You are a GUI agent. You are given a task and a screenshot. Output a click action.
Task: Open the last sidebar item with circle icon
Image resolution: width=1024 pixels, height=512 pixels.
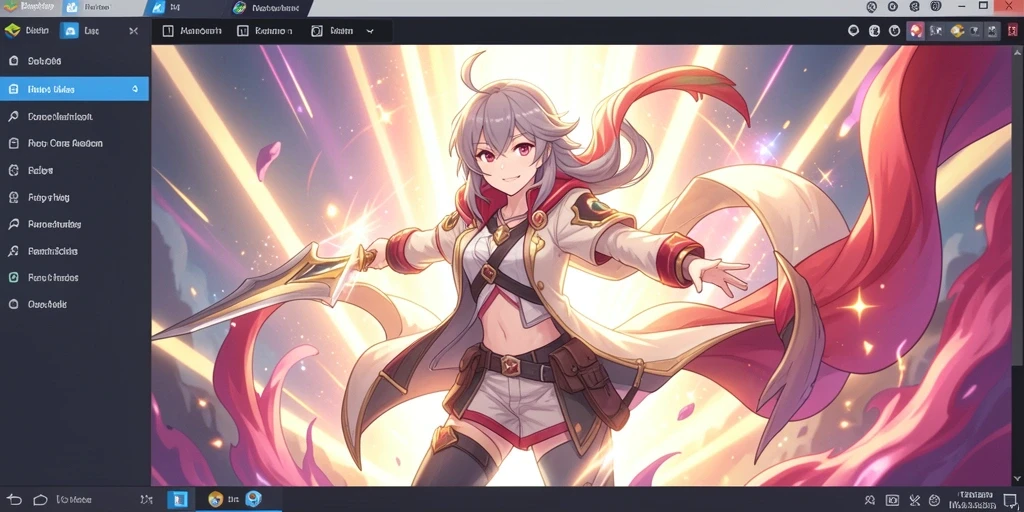point(74,304)
